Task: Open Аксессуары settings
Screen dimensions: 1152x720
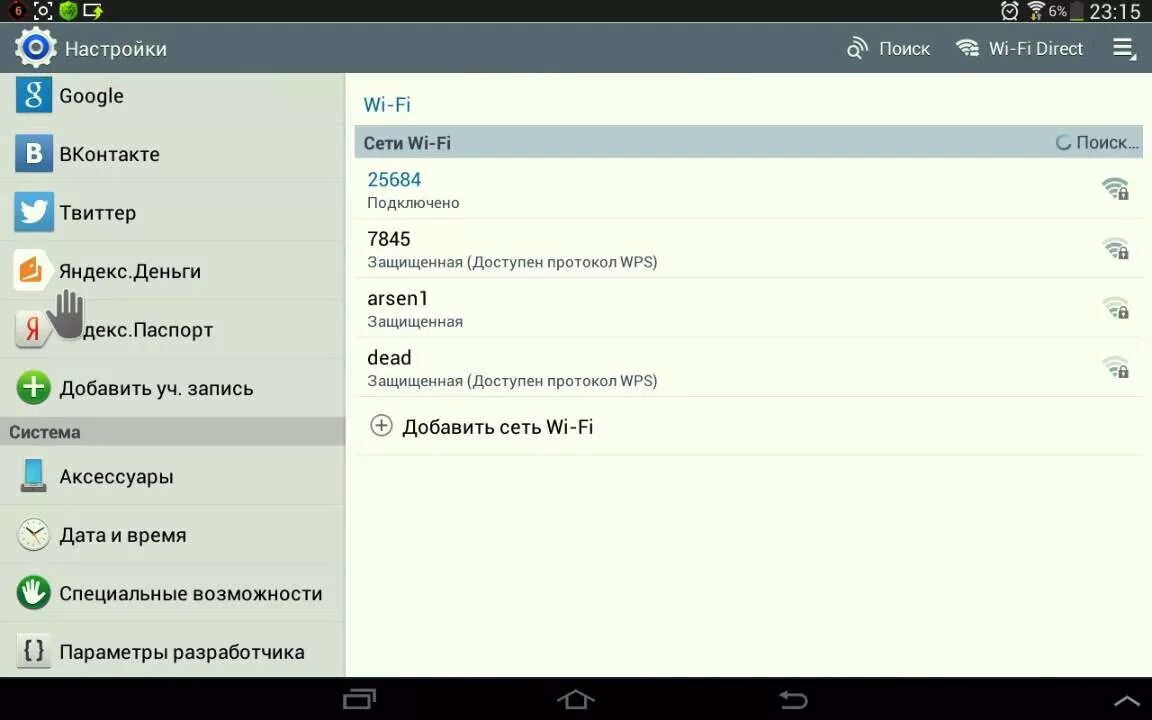Action: [x=173, y=476]
